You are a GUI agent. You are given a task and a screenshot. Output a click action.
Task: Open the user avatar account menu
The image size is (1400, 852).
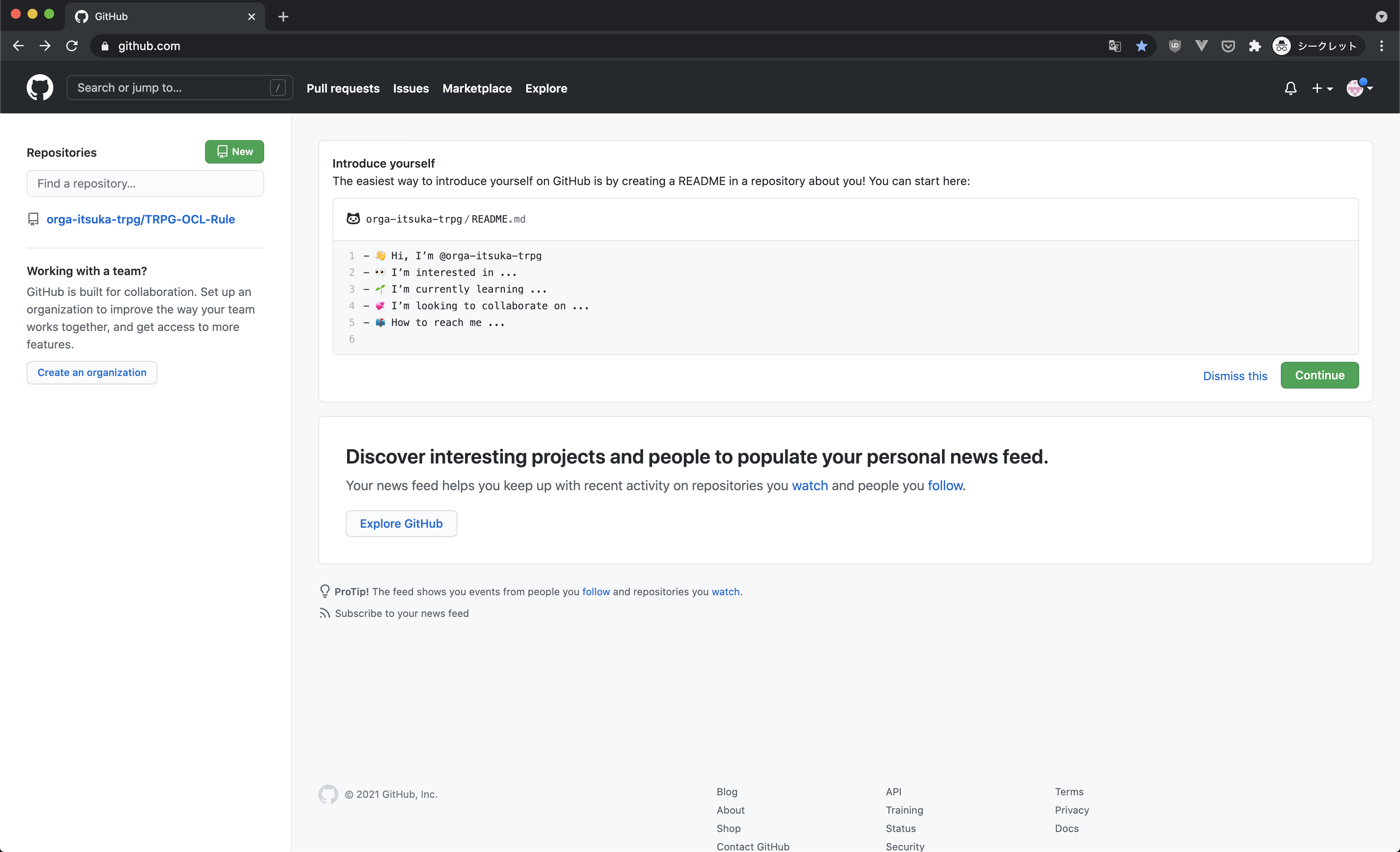click(1358, 88)
